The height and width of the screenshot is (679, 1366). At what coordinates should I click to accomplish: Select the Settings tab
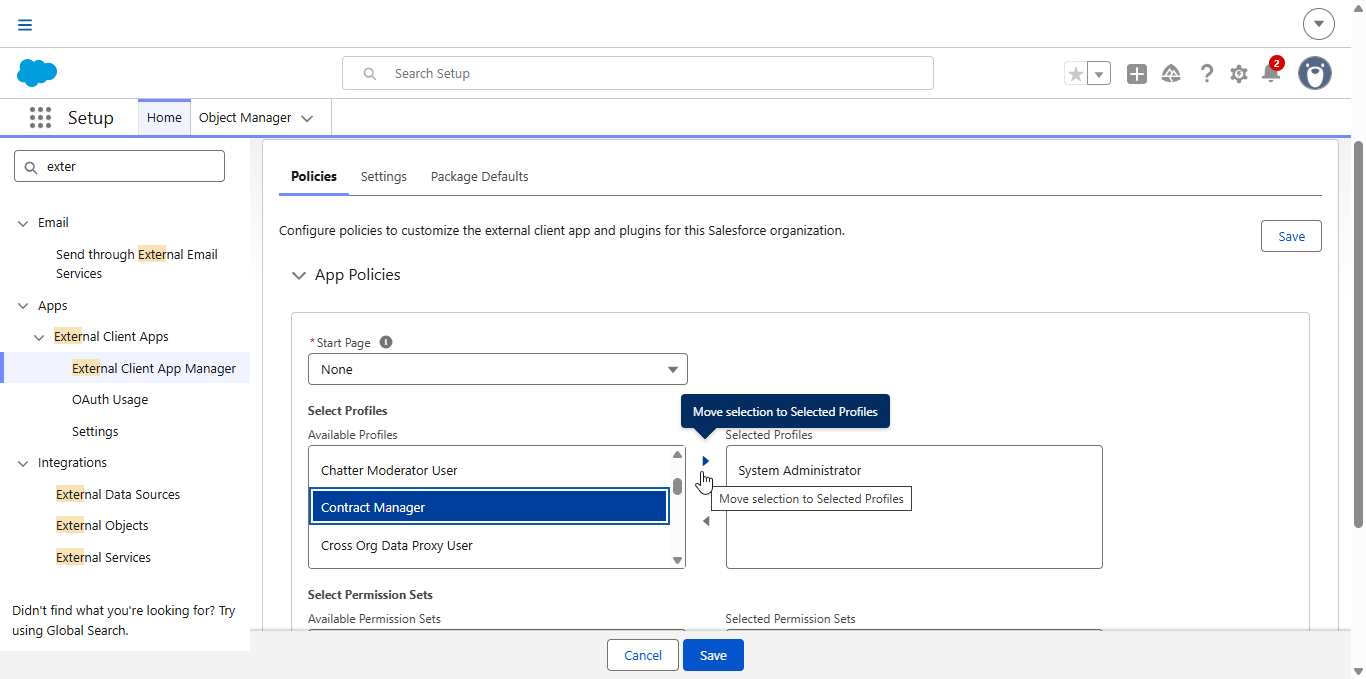[x=384, y=176]
